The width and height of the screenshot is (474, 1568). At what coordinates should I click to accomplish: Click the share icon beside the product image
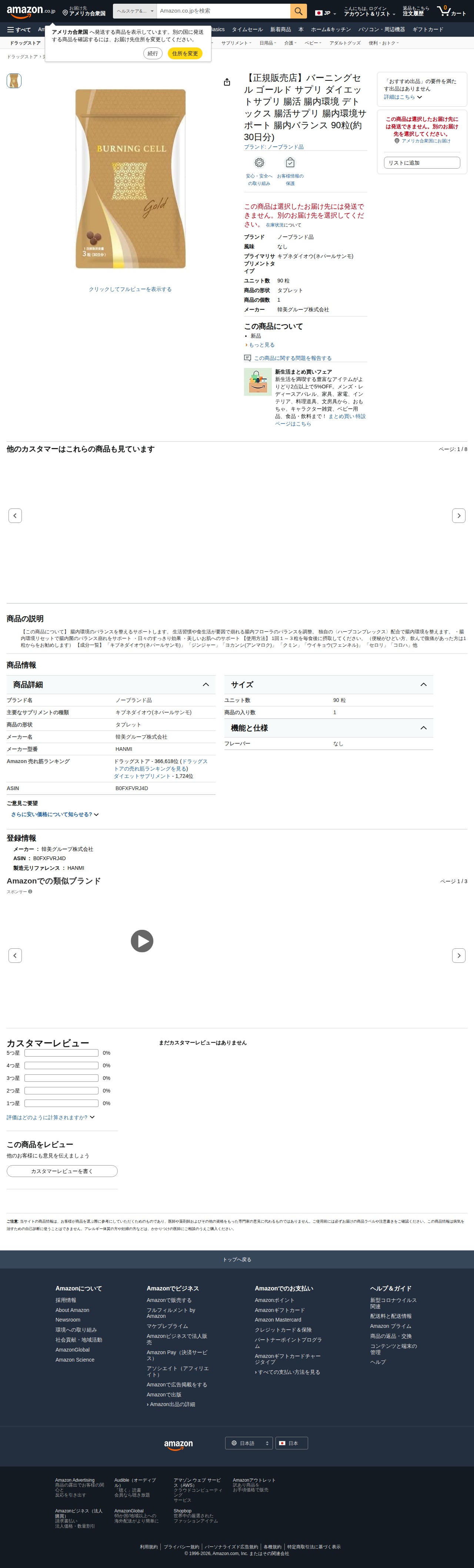tap(227, 82)
